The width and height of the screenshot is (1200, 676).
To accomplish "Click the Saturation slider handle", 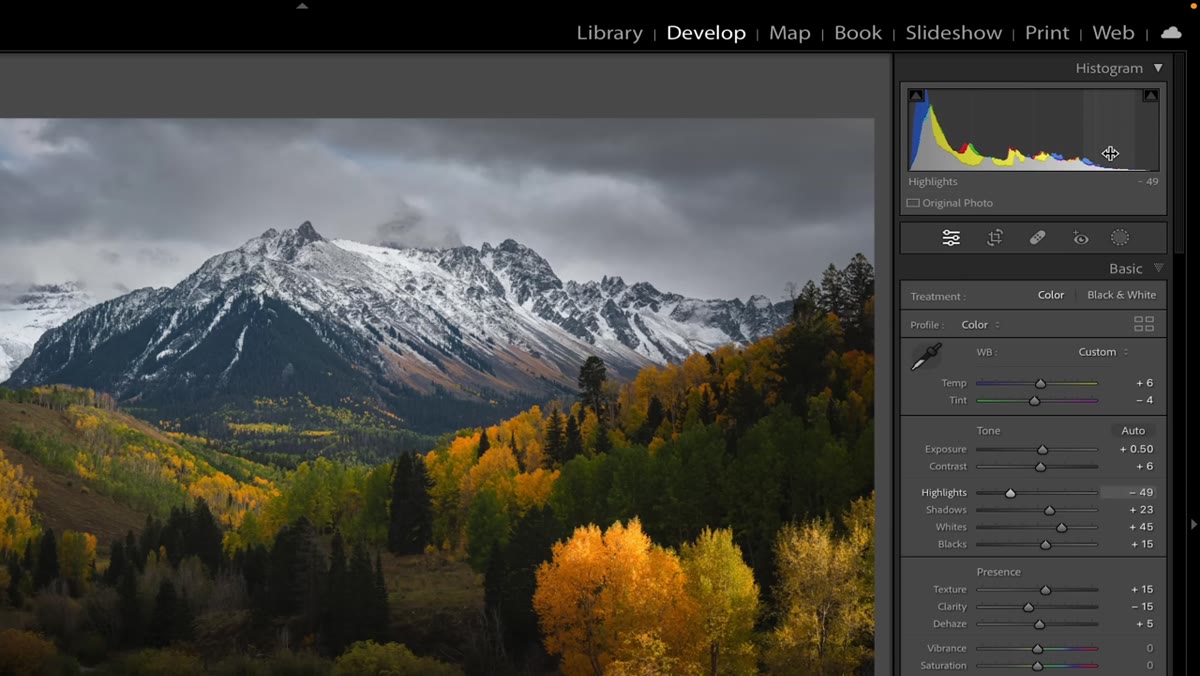I will click(x=1037, y=665).
